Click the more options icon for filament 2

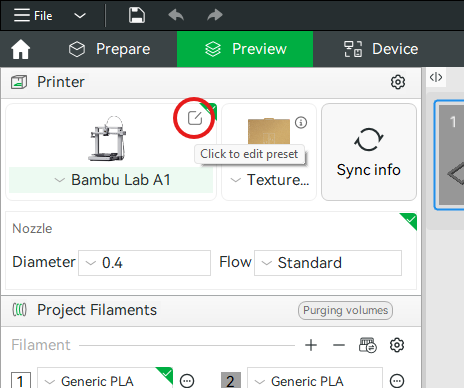397,381
